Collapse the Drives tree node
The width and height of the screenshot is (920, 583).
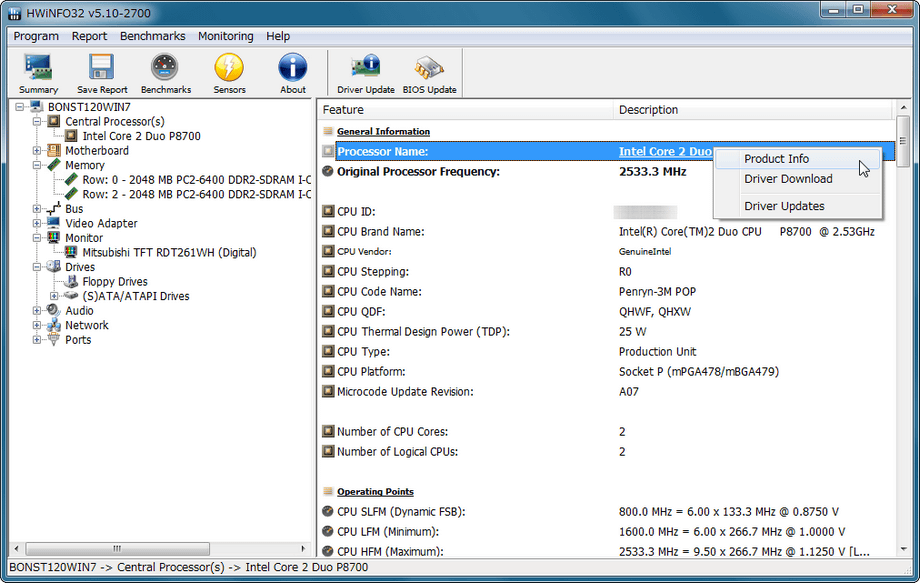point(37,267)
